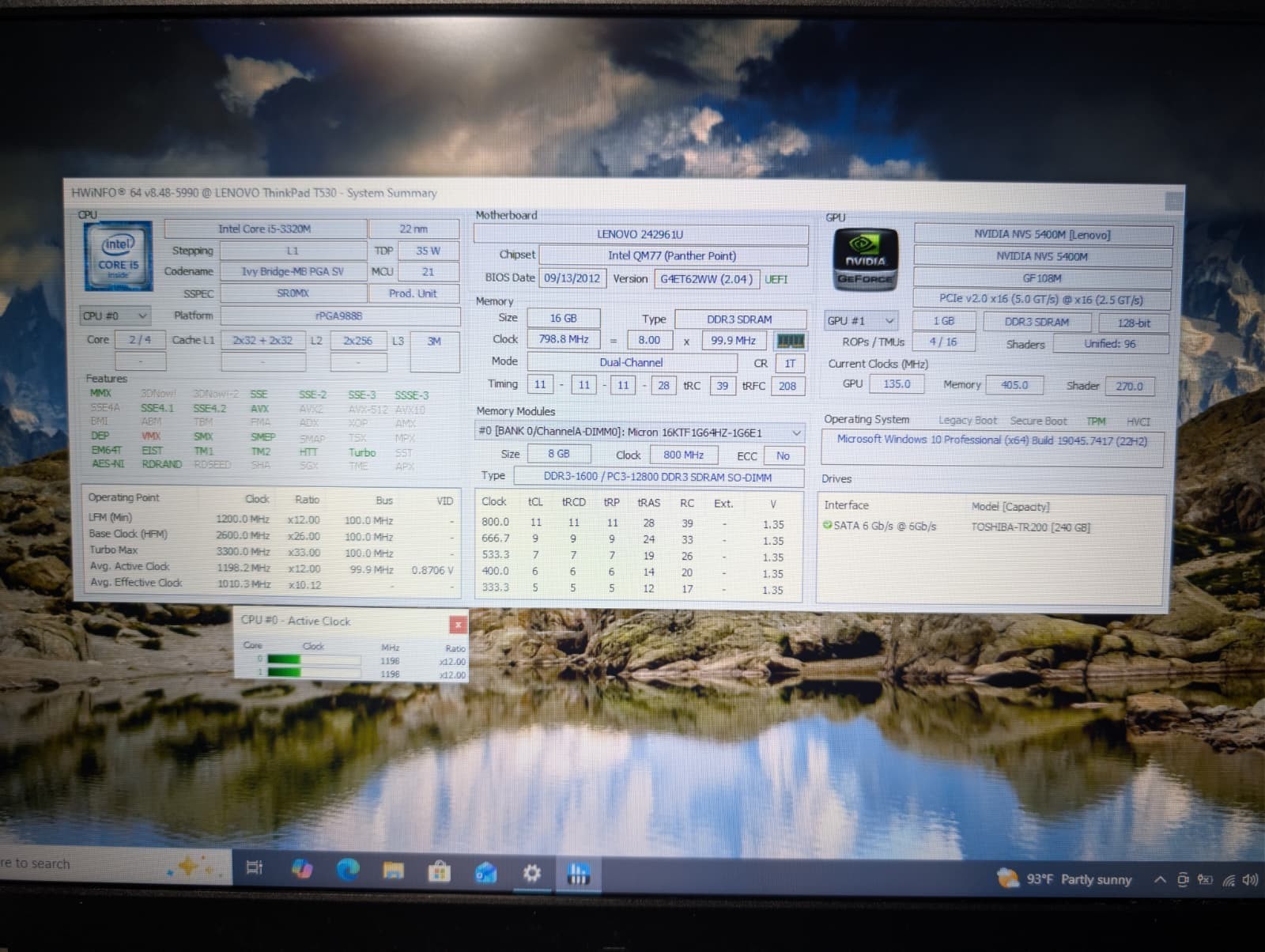Click the Windows 10 Professional OS text
This screenshot has height=952, width=1265.
click(992, 440)
